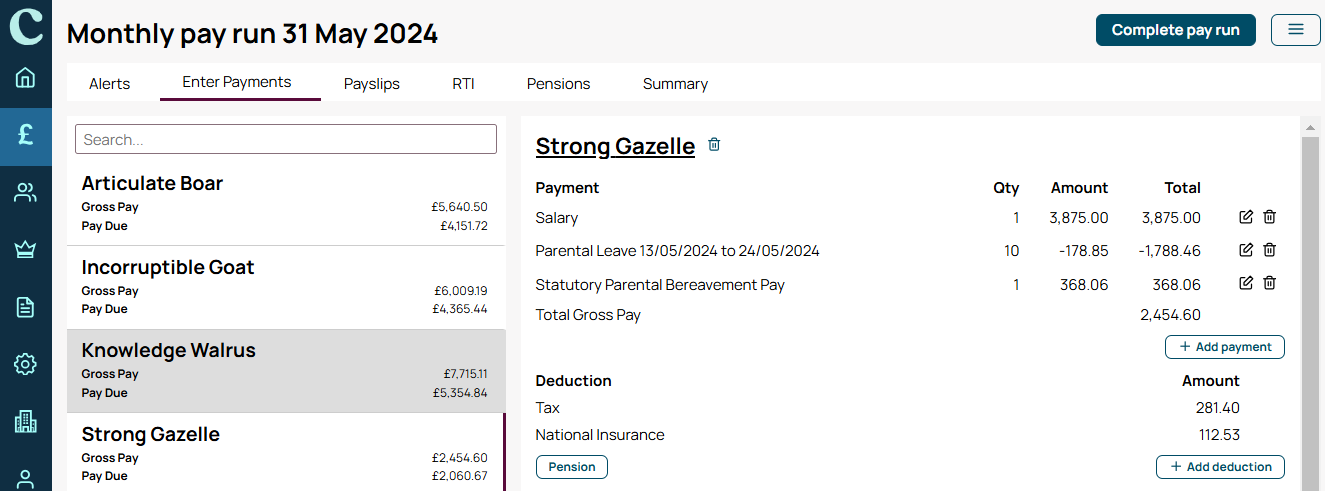Open the hamburger menu button
Screen dimensions: 1325x491
tap(1296, 30)
